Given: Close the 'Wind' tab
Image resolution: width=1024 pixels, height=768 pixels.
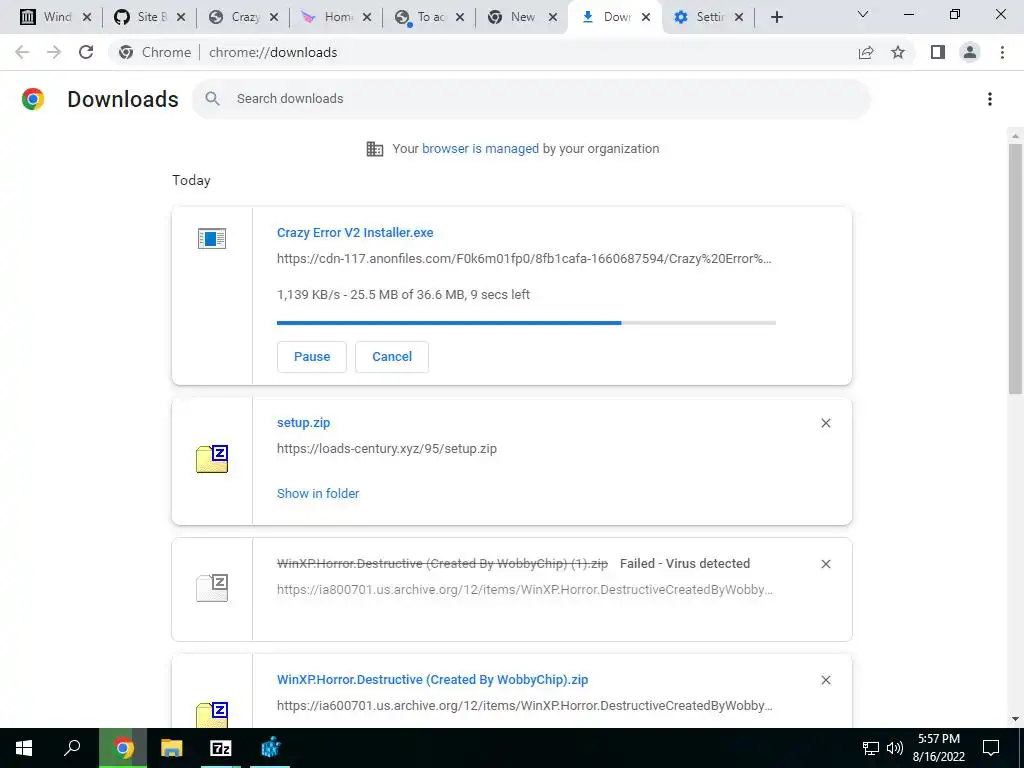Looking at the screenshot, I should pyautogui.click(x=87, y=18).
